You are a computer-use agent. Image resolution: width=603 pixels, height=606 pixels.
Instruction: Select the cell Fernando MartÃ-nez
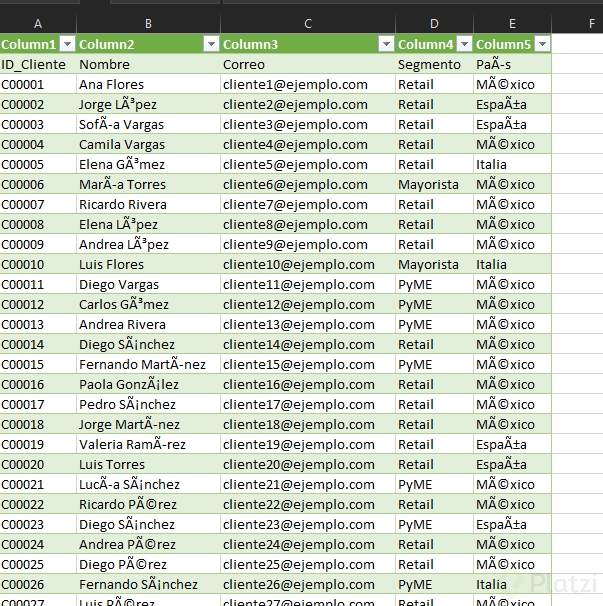pos(148,364)
